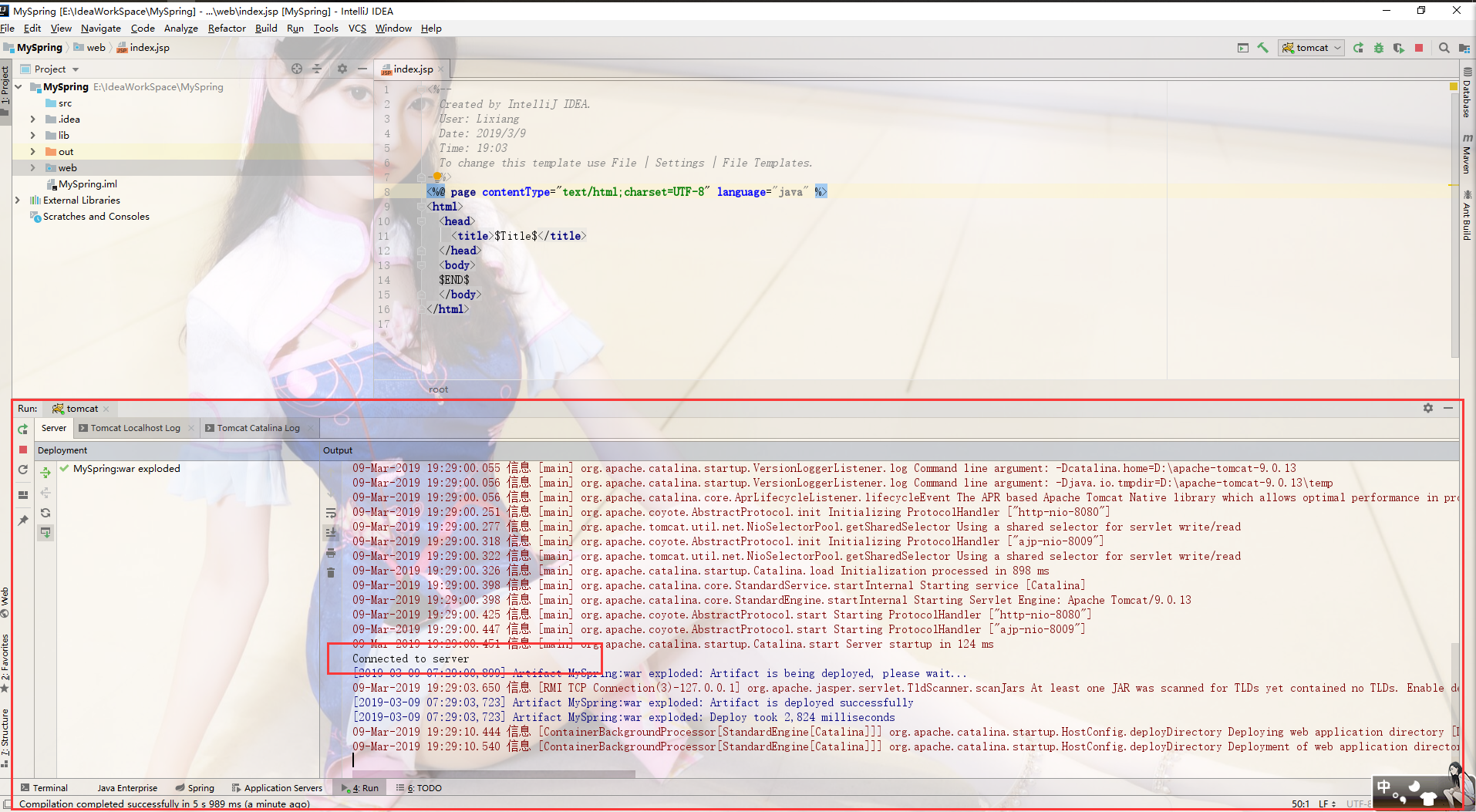The image size is (1476, 812).
Task: Toggle soft-wrap in the Output console
Action: (331, 513)
